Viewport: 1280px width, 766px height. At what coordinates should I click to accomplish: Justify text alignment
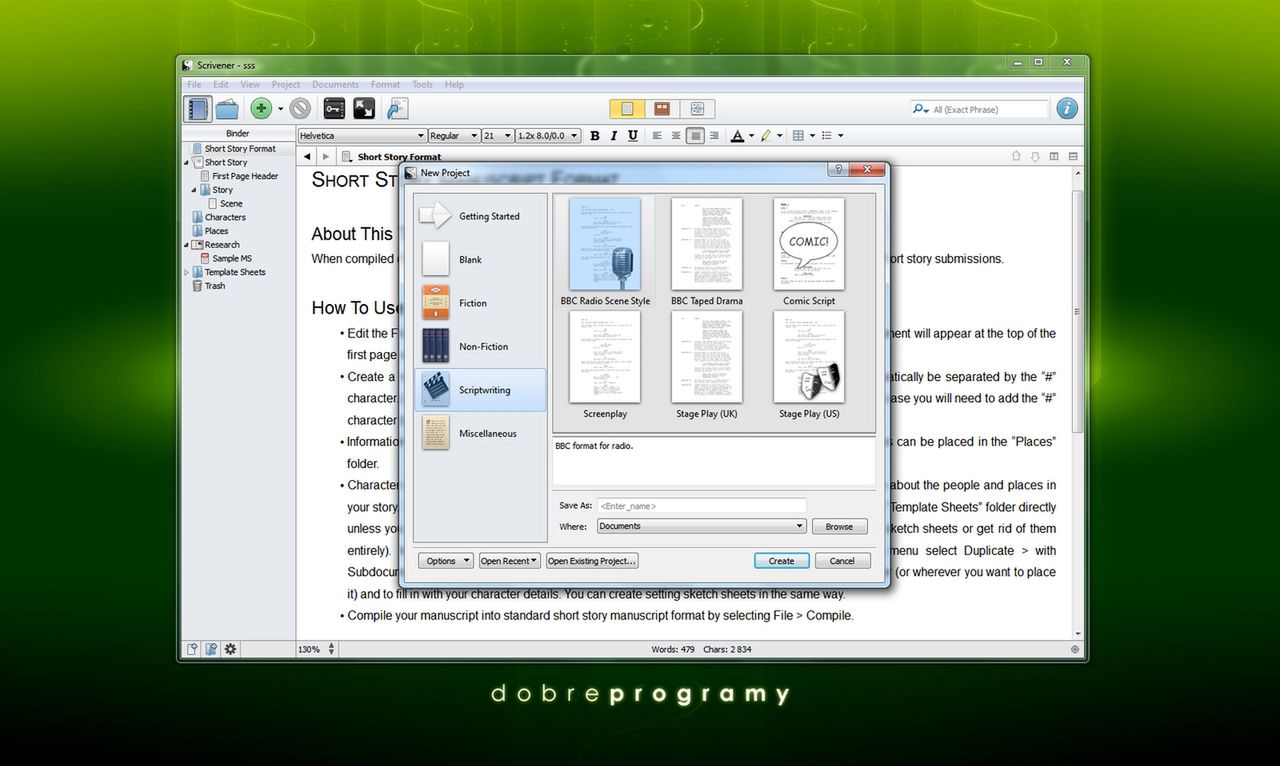click(x=695, y=135)
